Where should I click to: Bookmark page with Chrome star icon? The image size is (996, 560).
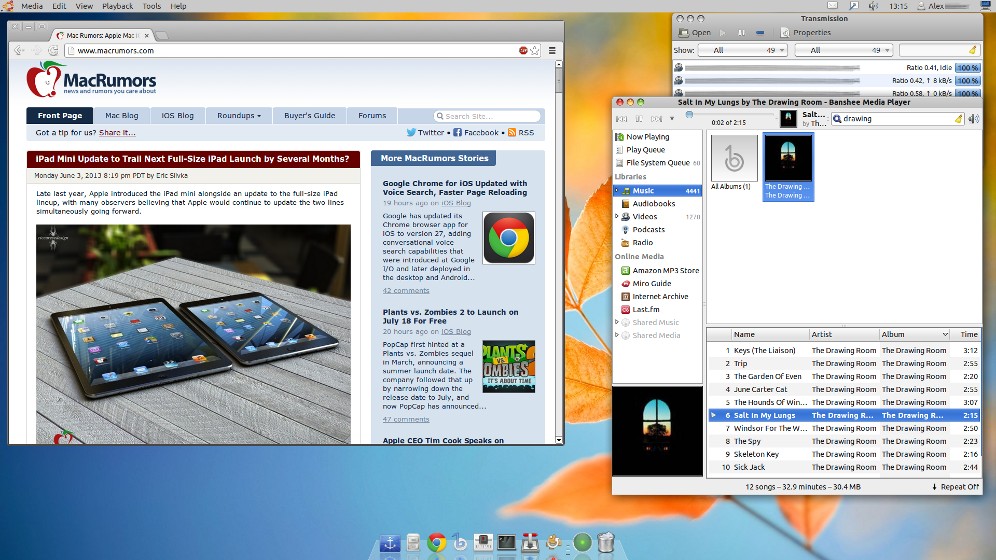(535, 50)
